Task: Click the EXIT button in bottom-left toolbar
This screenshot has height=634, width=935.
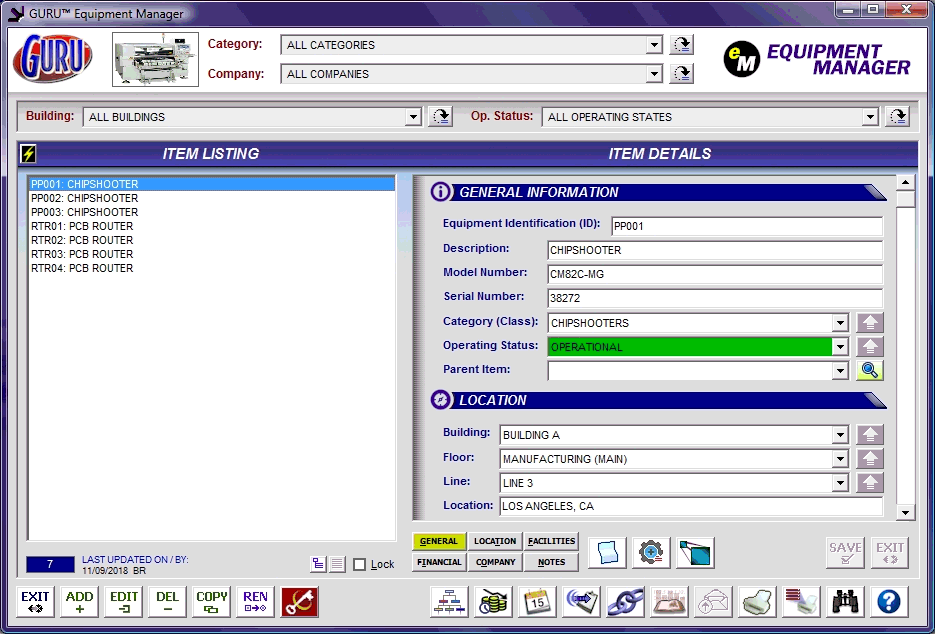Action: (x=35, y=602)
